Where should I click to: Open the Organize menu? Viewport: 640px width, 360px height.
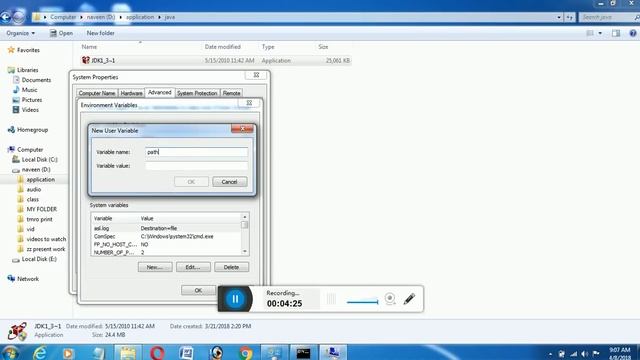click(x=20, y=33)
